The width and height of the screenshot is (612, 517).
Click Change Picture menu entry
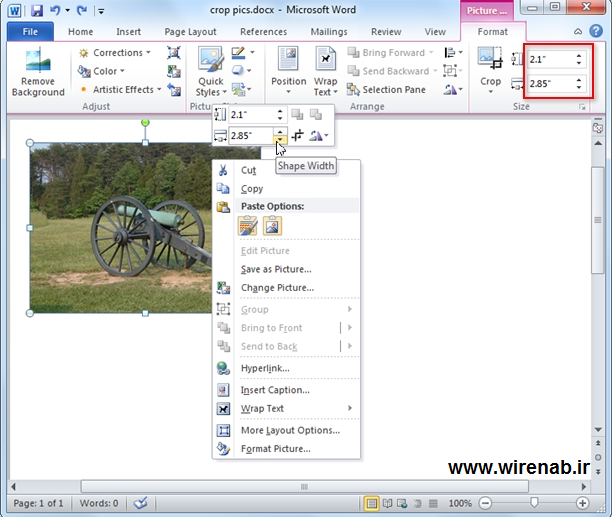point(277,288)
